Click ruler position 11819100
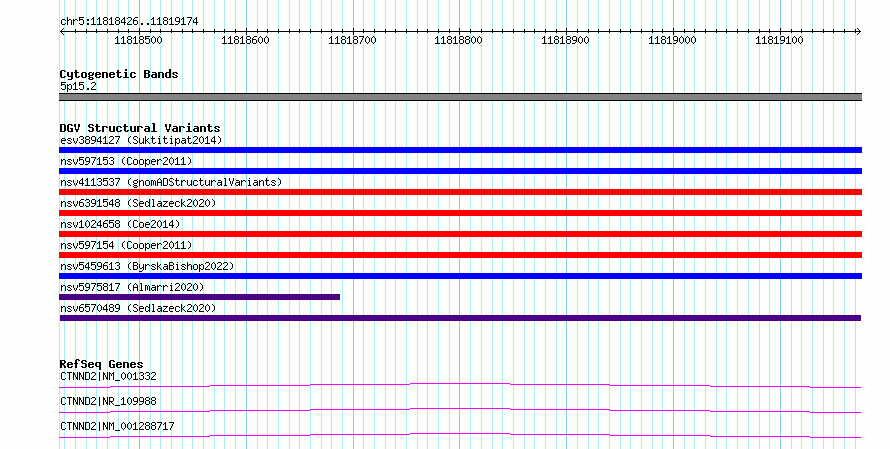890x449 pixels. 779,40
